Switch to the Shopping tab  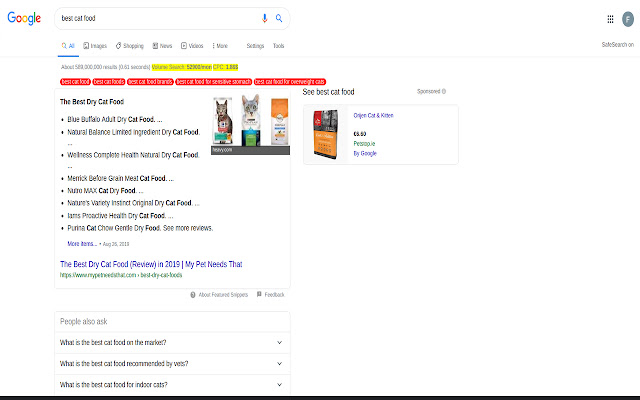(x=130, y=46)
